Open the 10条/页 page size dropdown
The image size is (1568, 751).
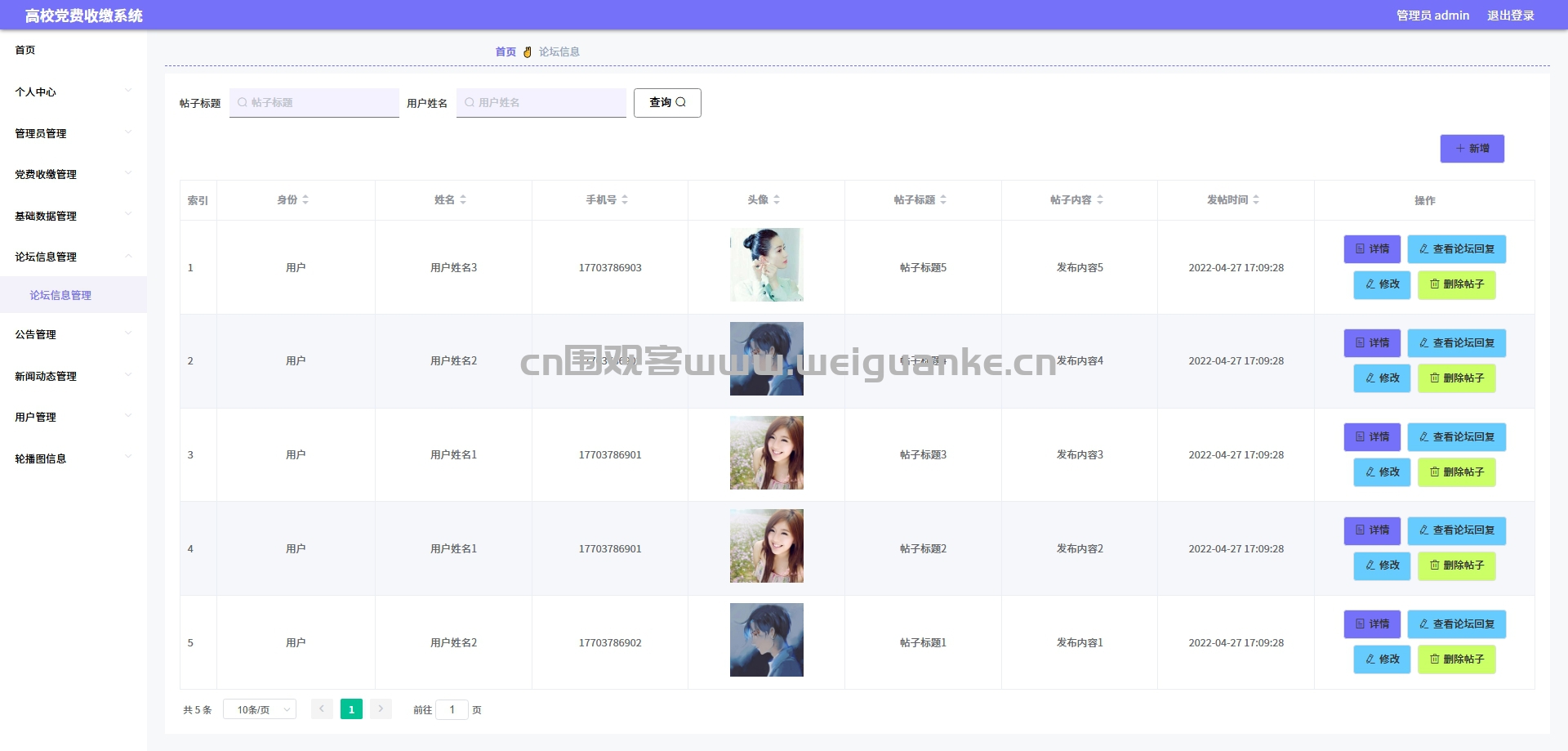pos(260,709)
